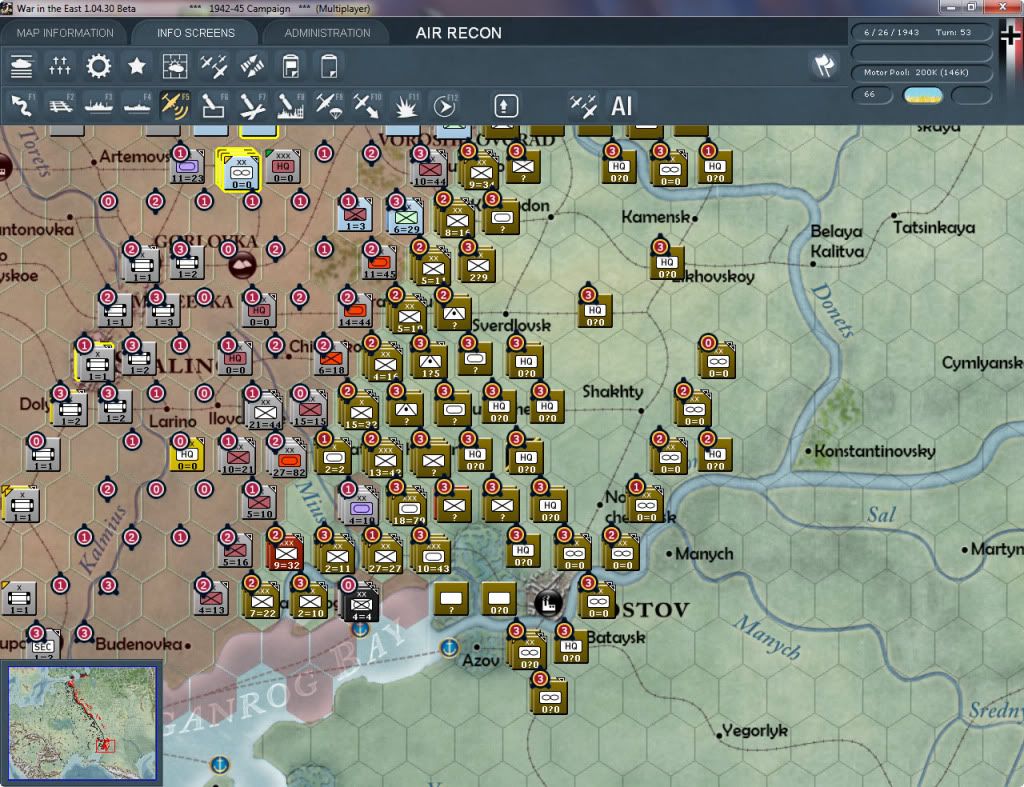1024x787 pixels.
Task: Switch to the INFO SCREENS tab
Action: click(x=195, y=33)
